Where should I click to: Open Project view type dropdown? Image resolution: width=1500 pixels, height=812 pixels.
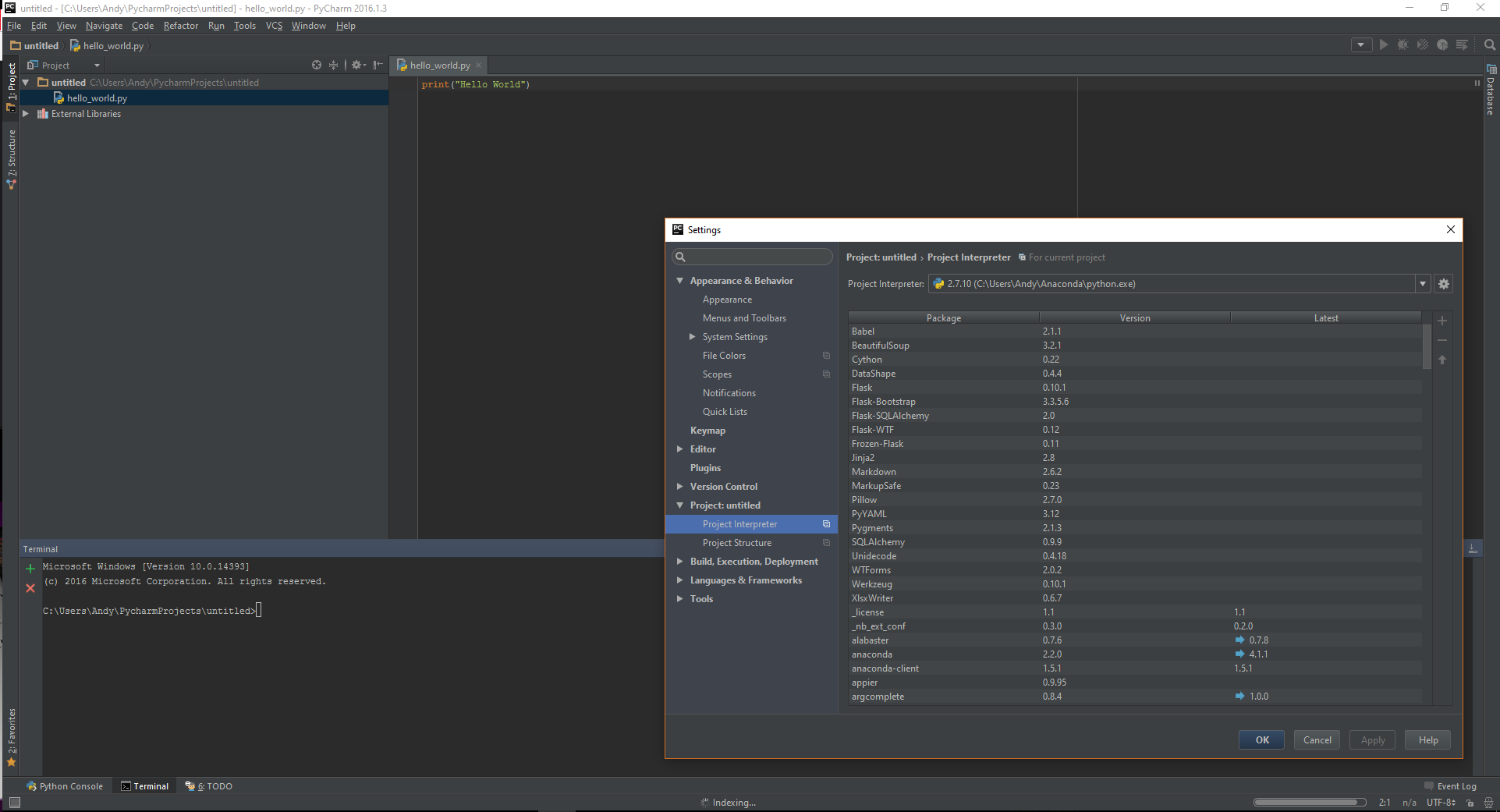pyautogui.click(x=64, y=66)
